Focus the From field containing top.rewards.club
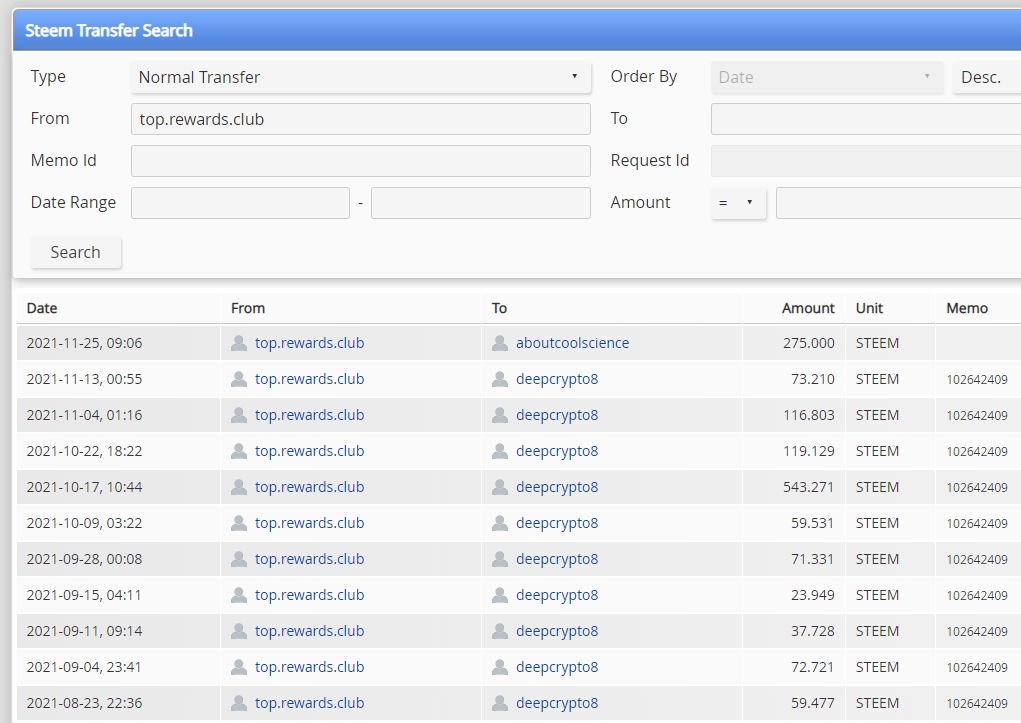The width and height of the screenshot is (1021, 723). click(x=360, y=119)
